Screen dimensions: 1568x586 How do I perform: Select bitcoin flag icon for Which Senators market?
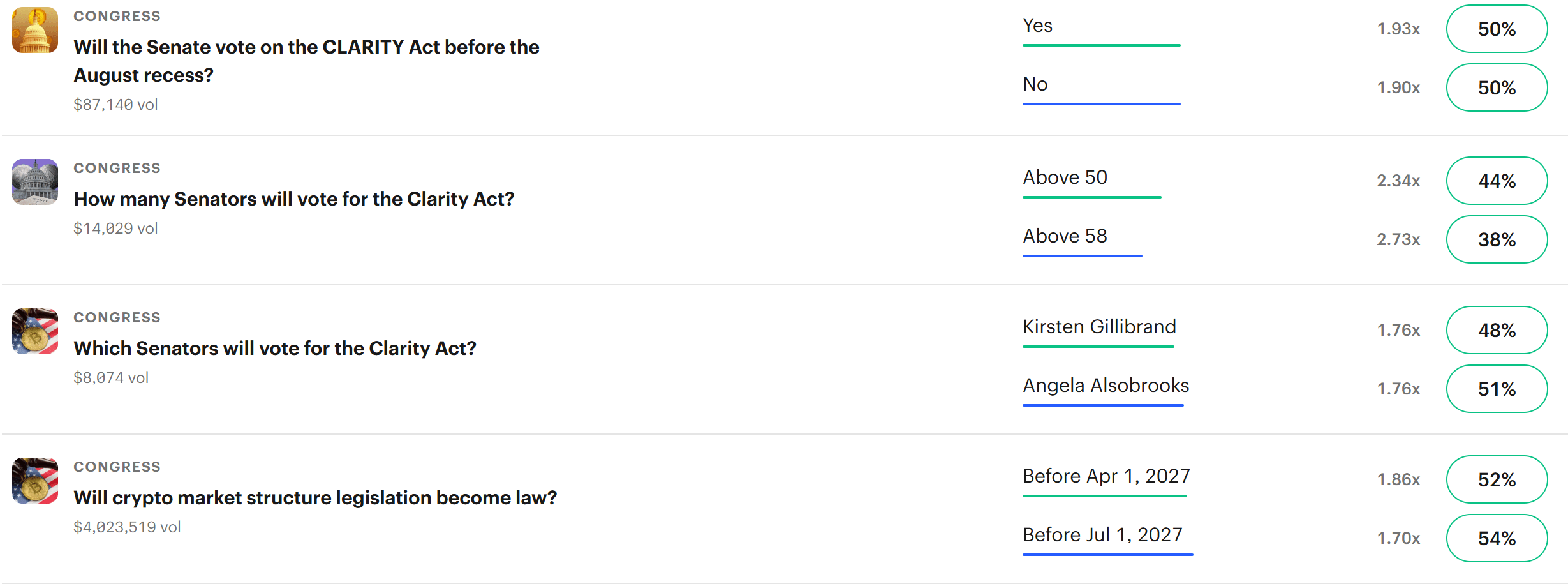pos(35,331)
